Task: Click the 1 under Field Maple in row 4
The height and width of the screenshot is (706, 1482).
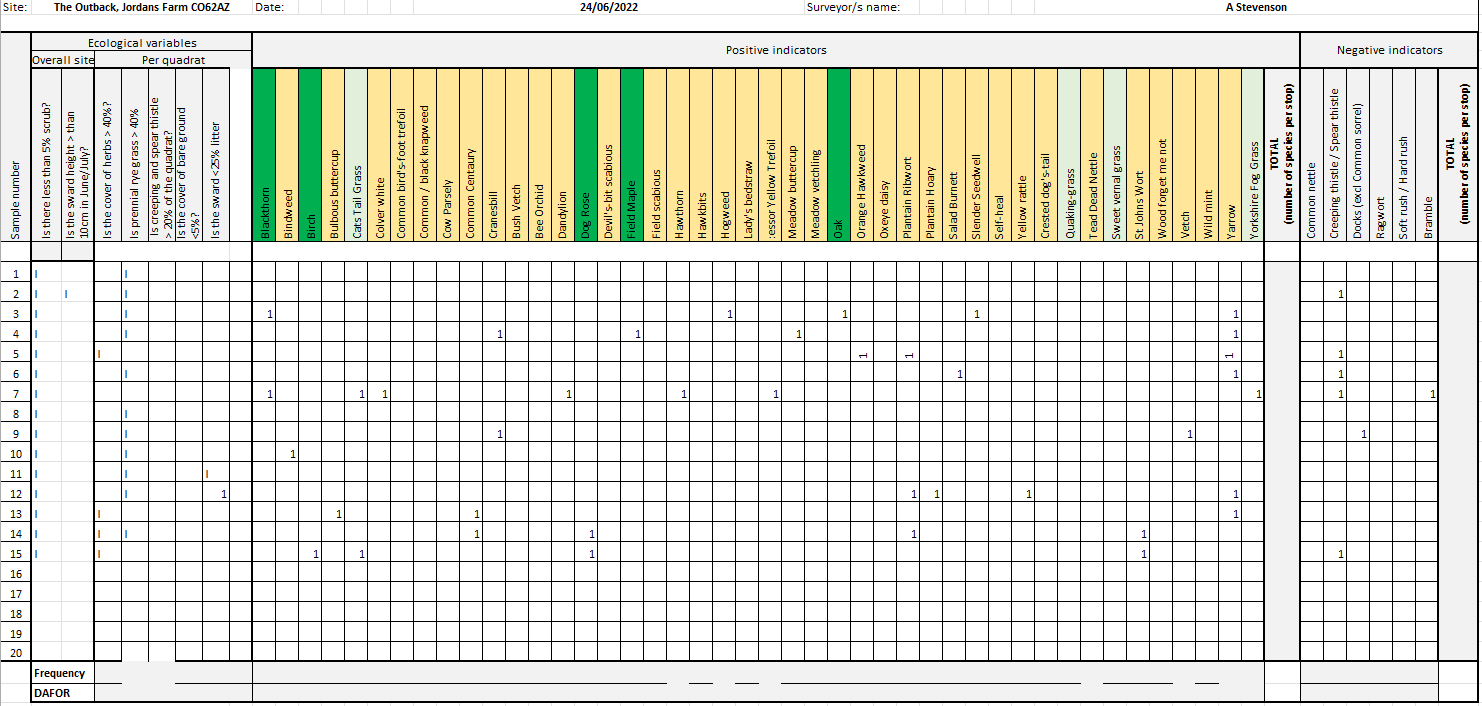Action: pos(638,334)
